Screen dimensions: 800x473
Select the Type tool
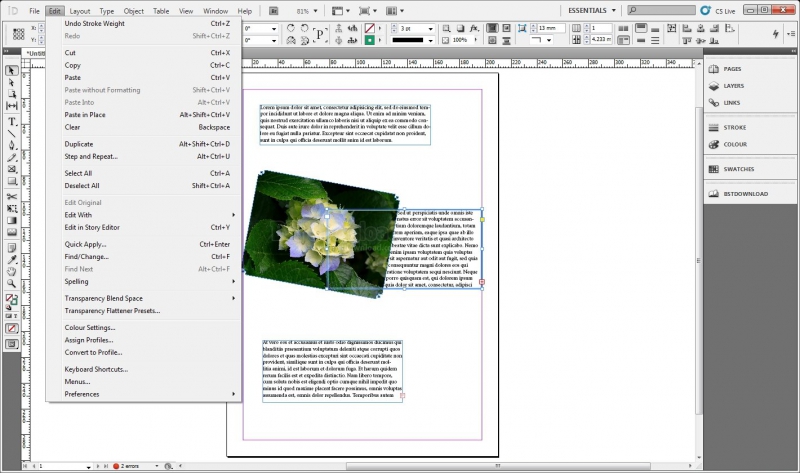coord(11,121)
